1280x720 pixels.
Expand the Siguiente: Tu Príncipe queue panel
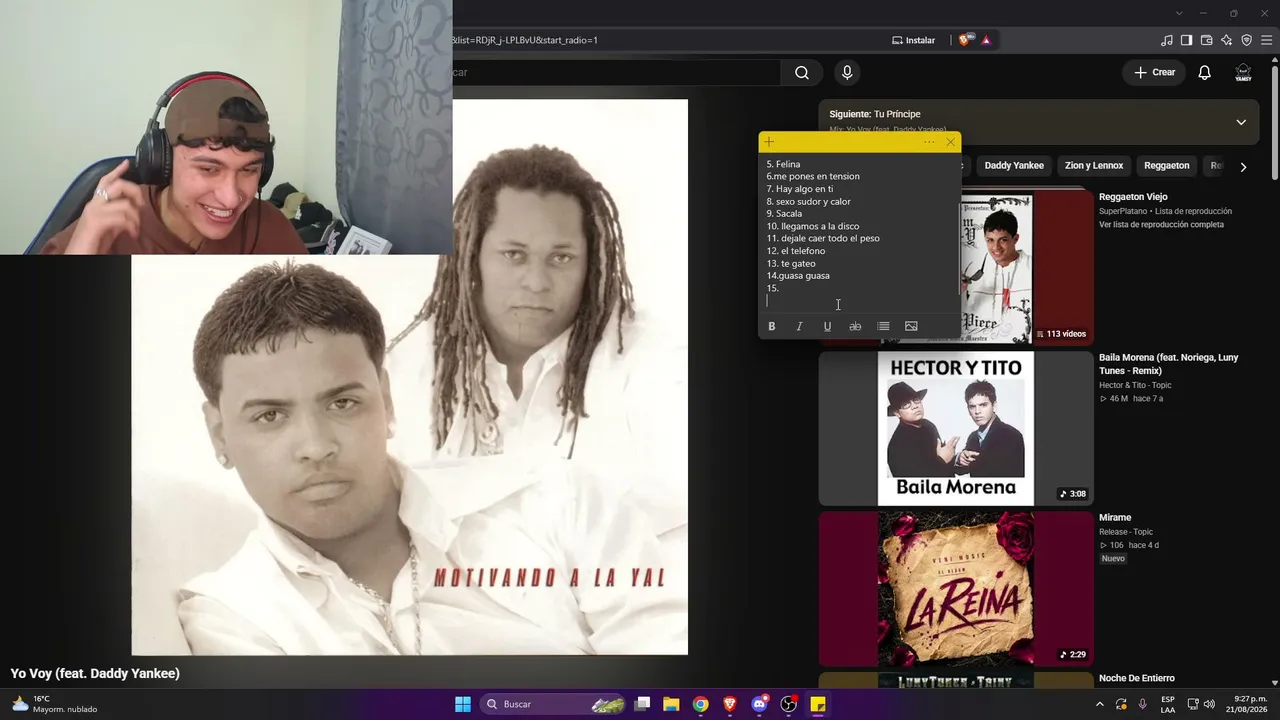pyautogui.click(x=1241, y=122)
